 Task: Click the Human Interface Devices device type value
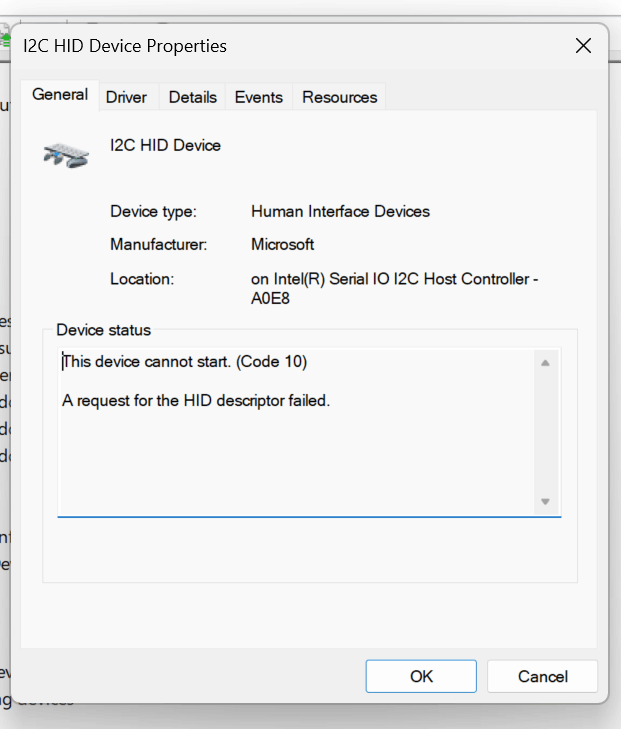(340, 212)
